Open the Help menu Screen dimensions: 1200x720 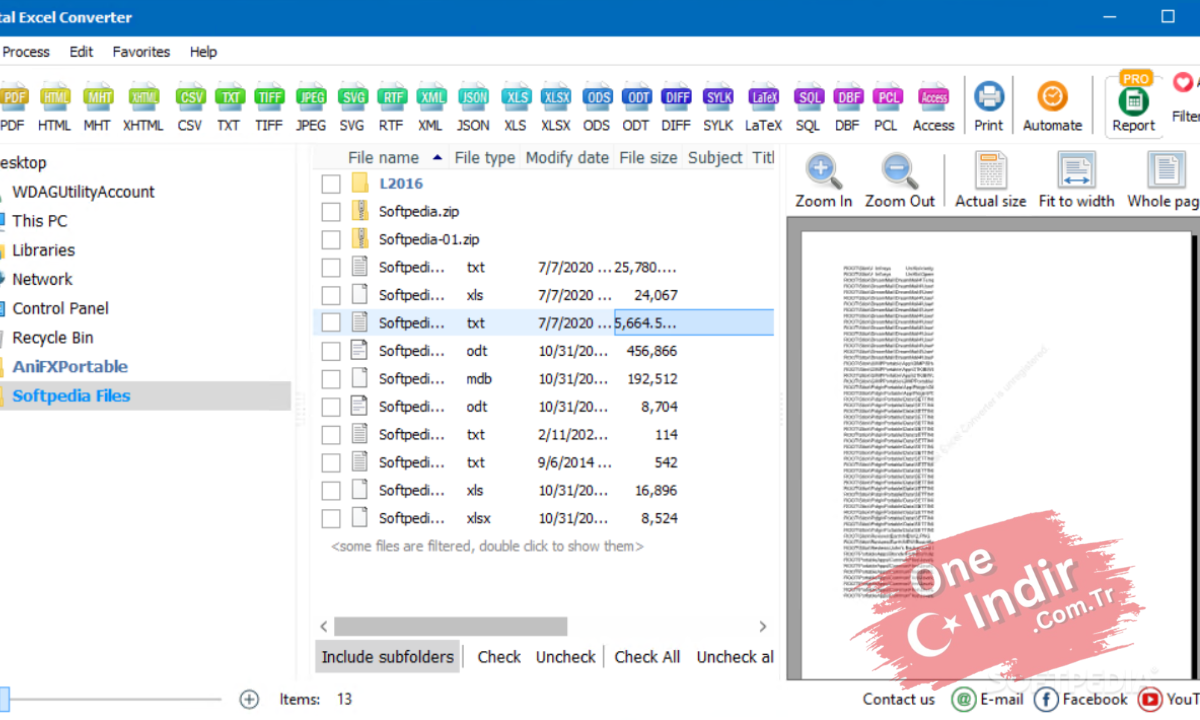203,52
